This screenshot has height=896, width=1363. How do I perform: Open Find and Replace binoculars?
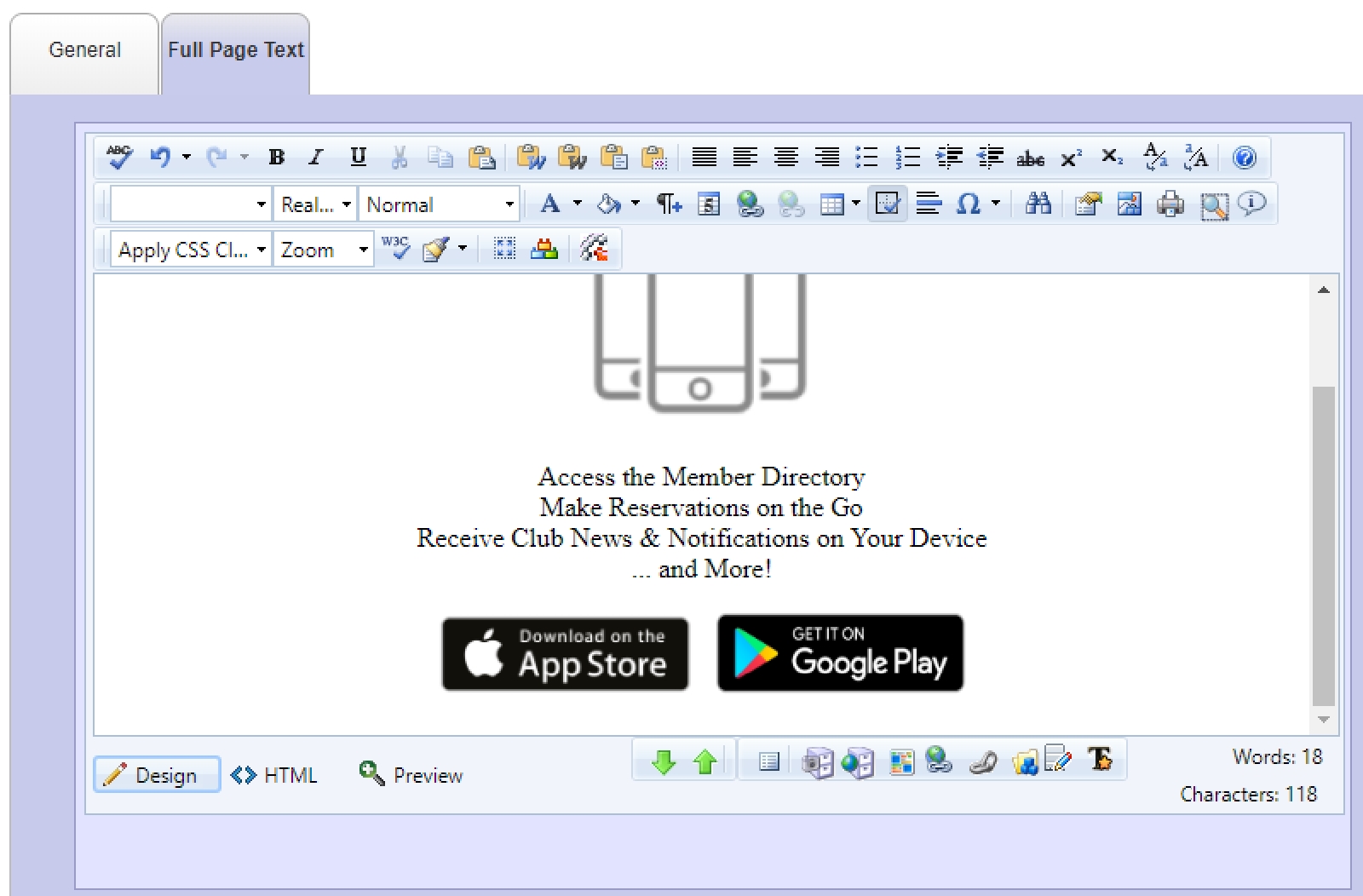(1038, 204)
